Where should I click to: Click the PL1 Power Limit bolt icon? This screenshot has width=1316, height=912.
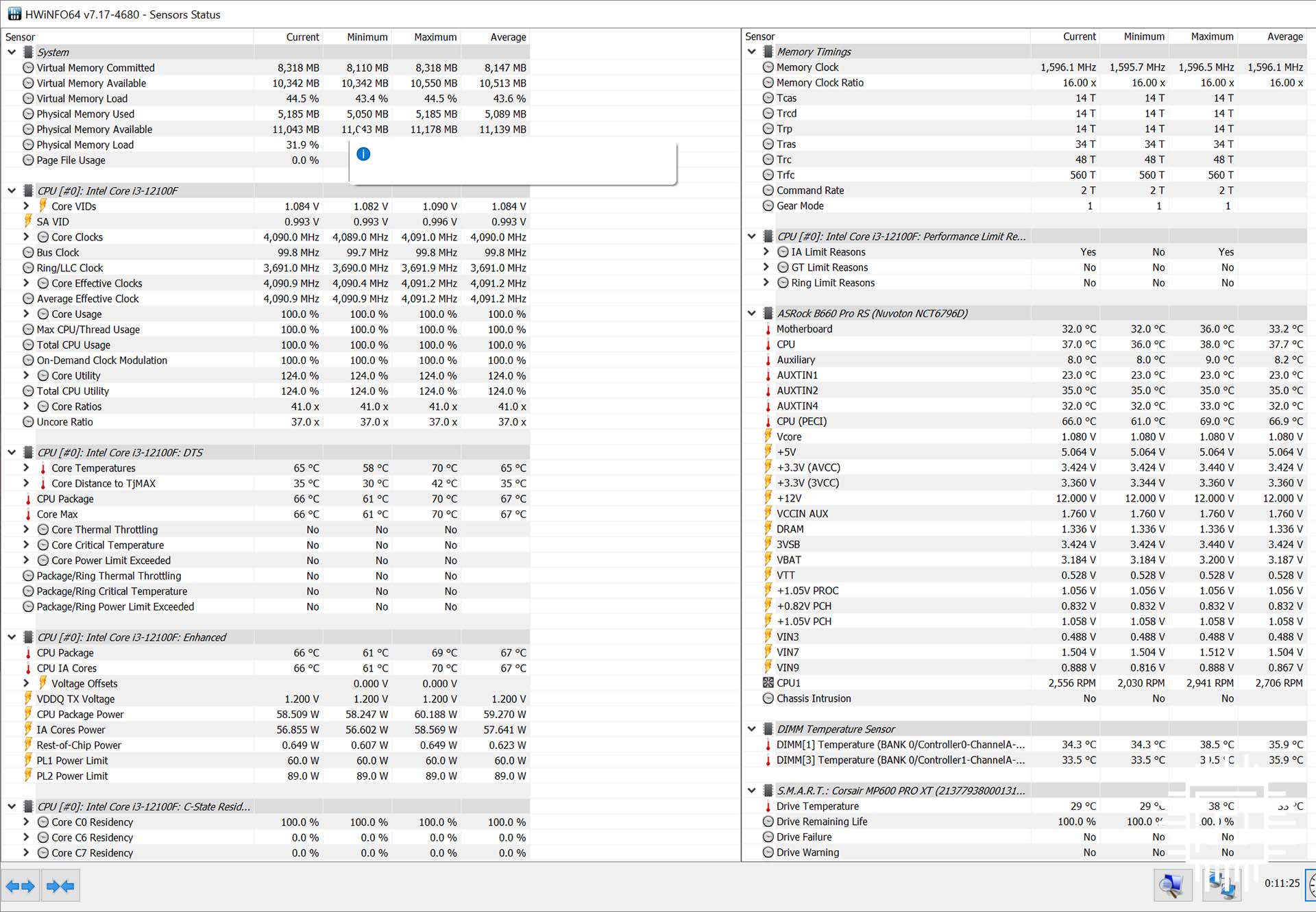(28, 761)
